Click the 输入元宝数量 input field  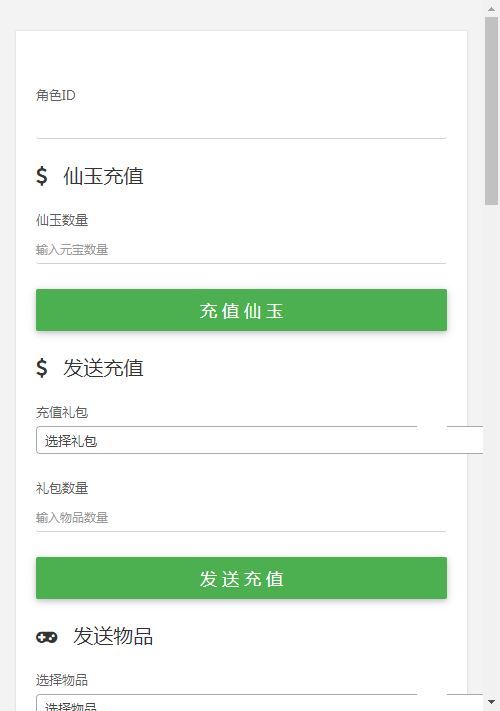[241, 249]
